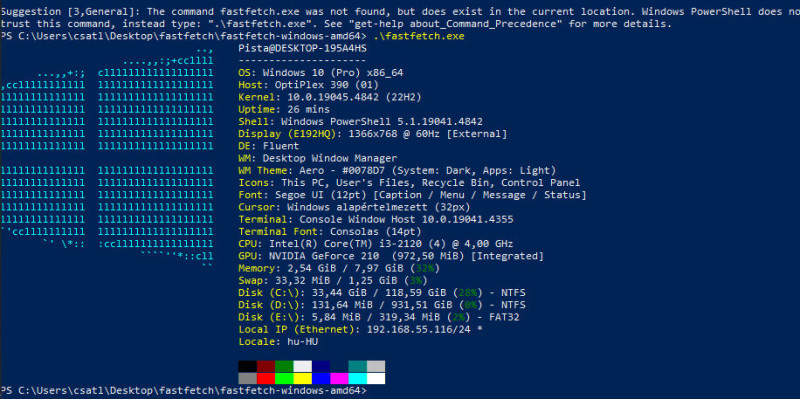
Task: Choose the yellow color block
Action: pos(303,378)
